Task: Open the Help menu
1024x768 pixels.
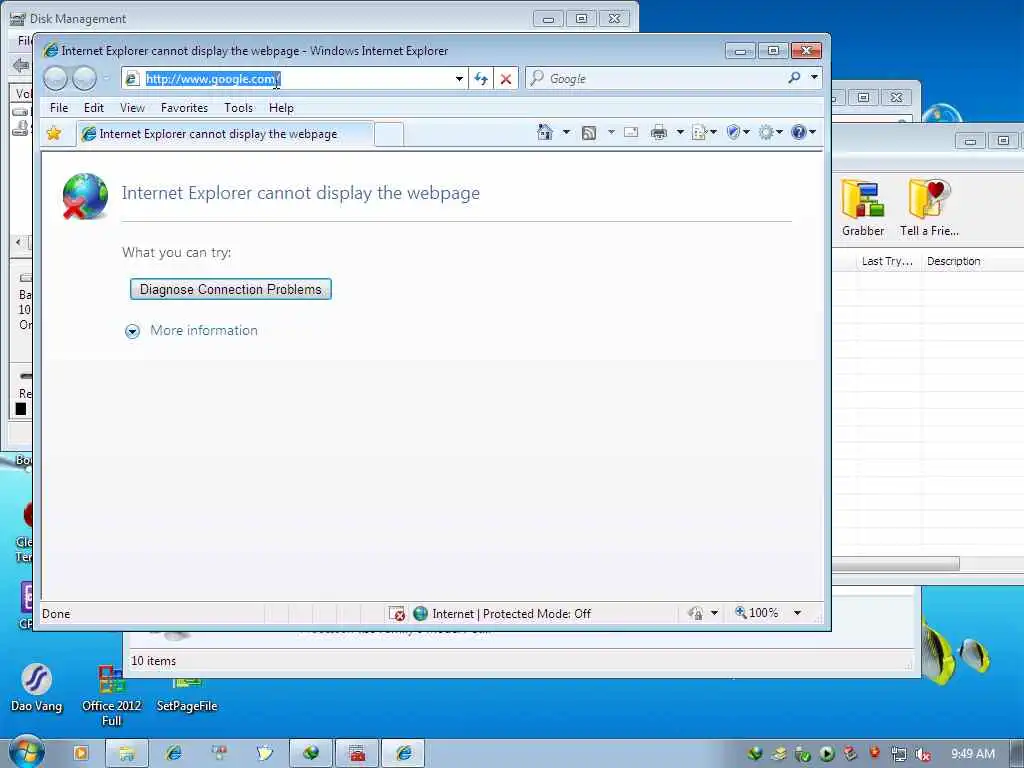Action: coord(281,108)
